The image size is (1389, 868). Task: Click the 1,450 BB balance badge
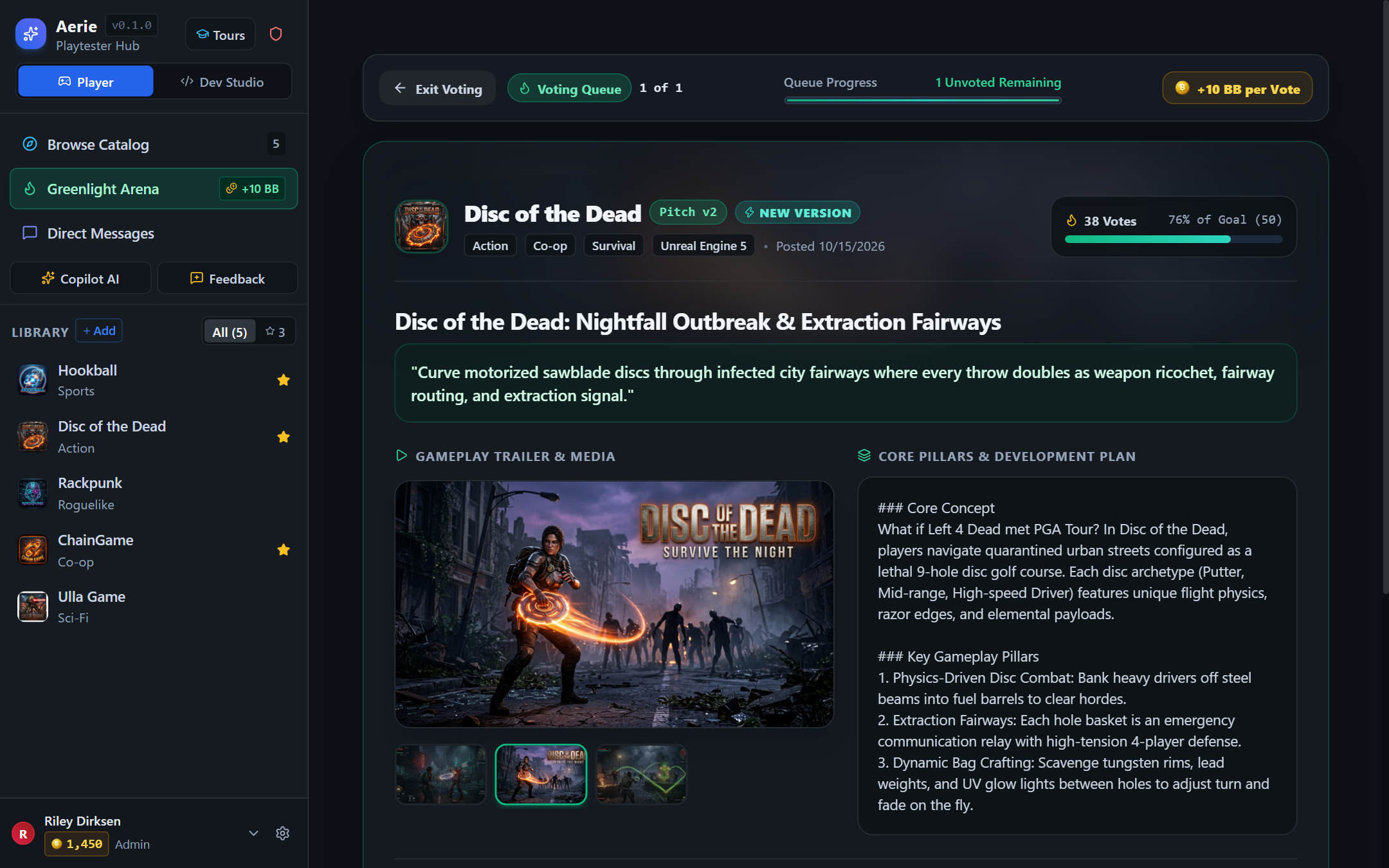77,844
